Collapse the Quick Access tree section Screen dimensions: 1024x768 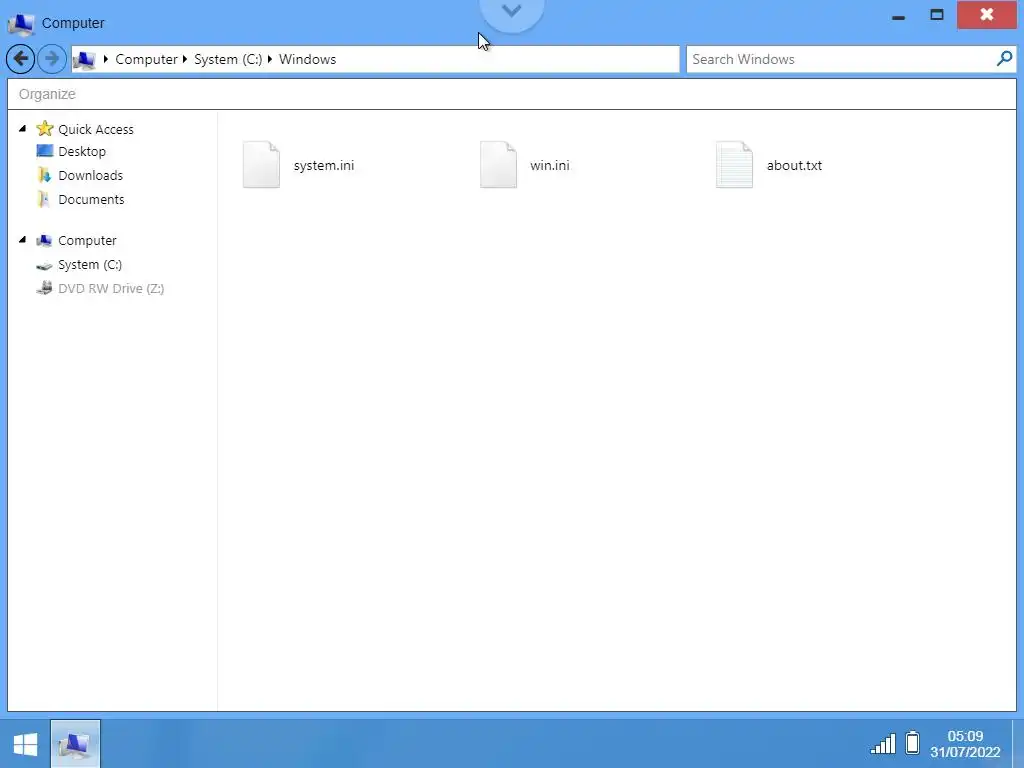[23, 129]
